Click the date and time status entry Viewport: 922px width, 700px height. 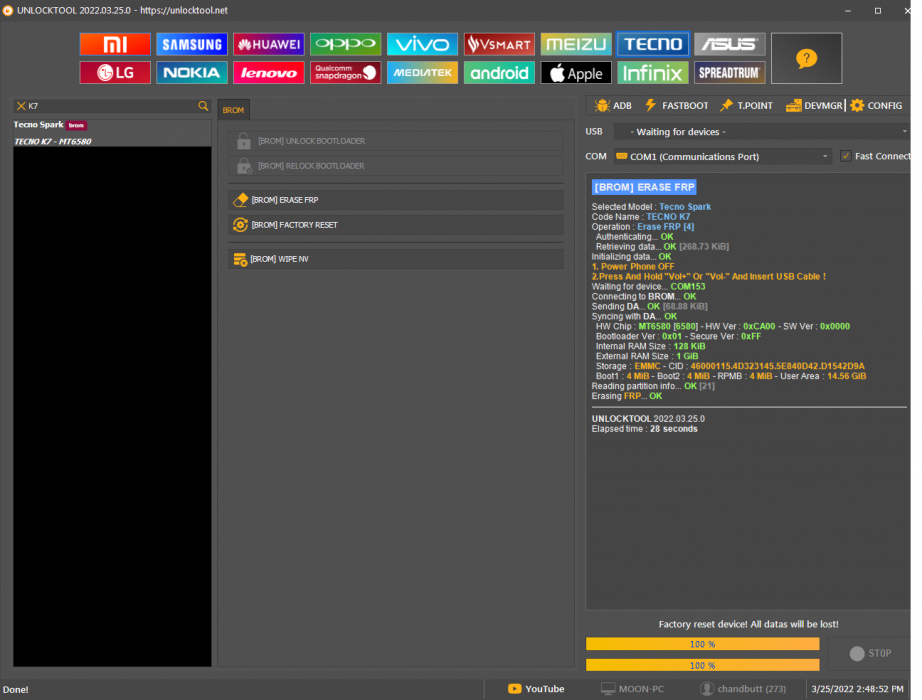(857, 689)
